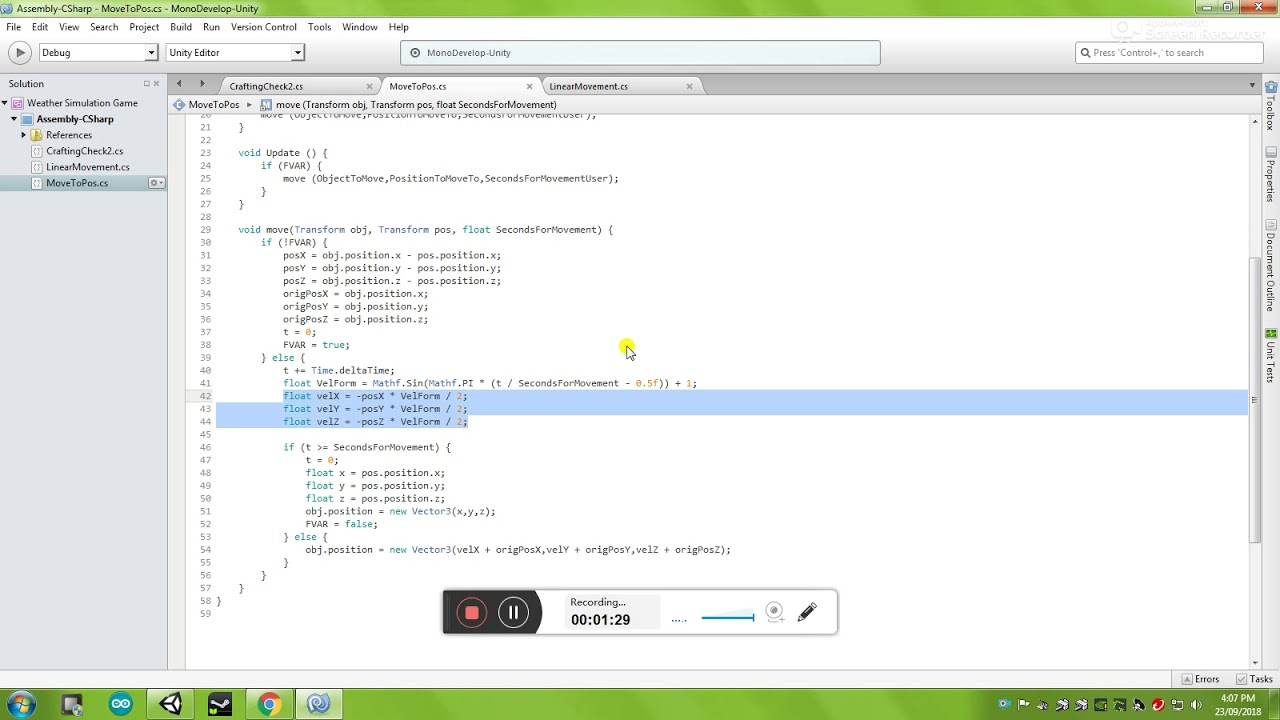The height and width of the screenshot is (720, 1280).
Task: Select CraftingCheck2.cs in the Solution tree
Action: (84, 151)
